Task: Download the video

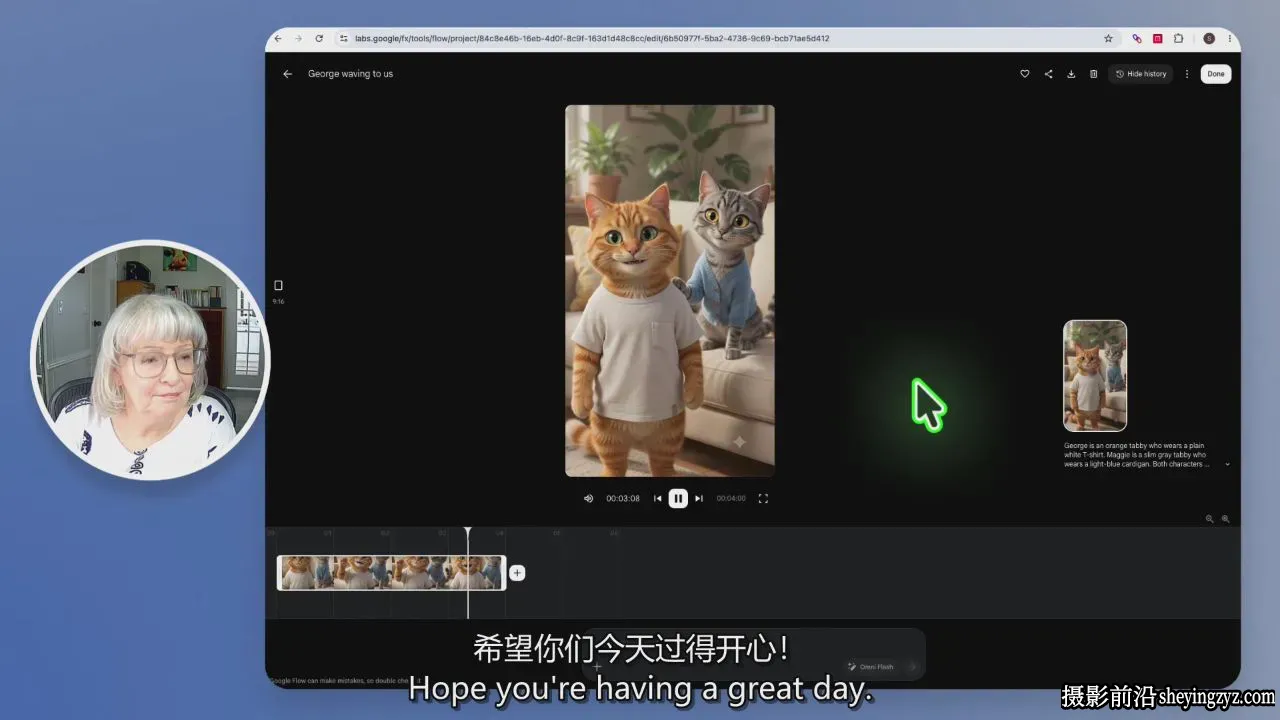Action: point(1071,74)
